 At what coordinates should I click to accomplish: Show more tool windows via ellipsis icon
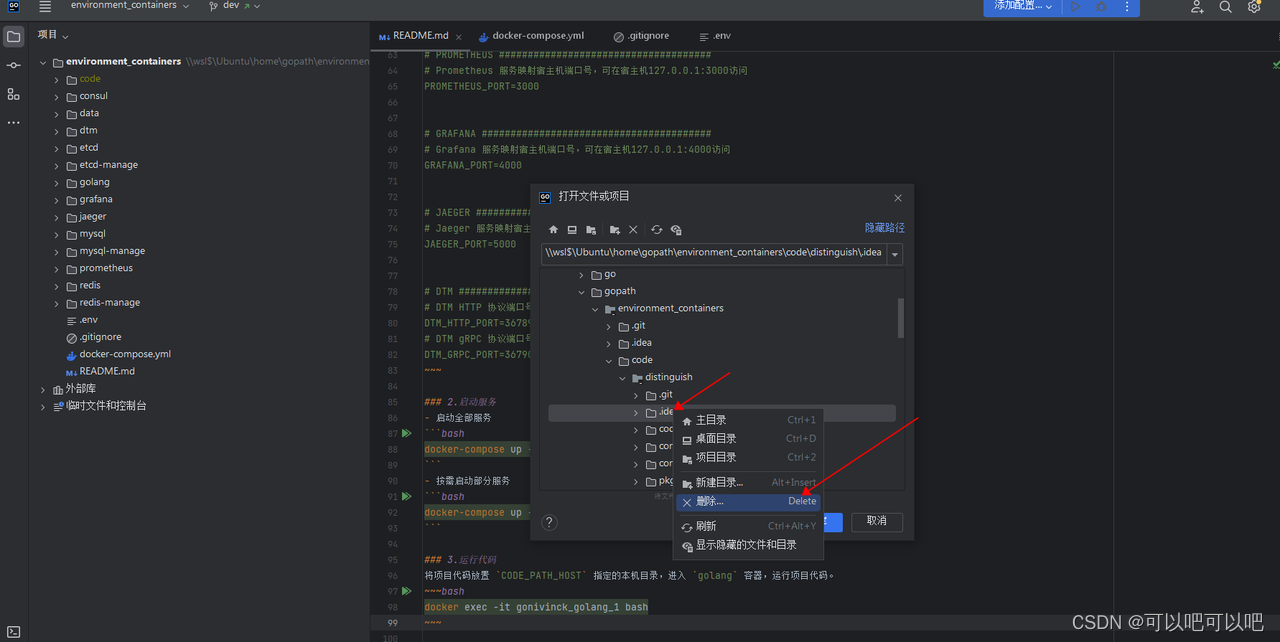tap(13, 122)
